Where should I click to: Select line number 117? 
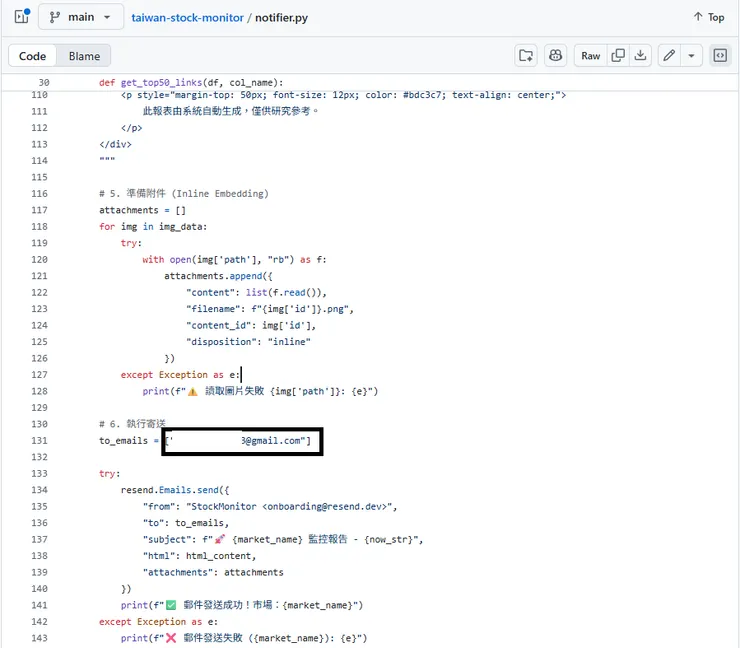[39, 210]
